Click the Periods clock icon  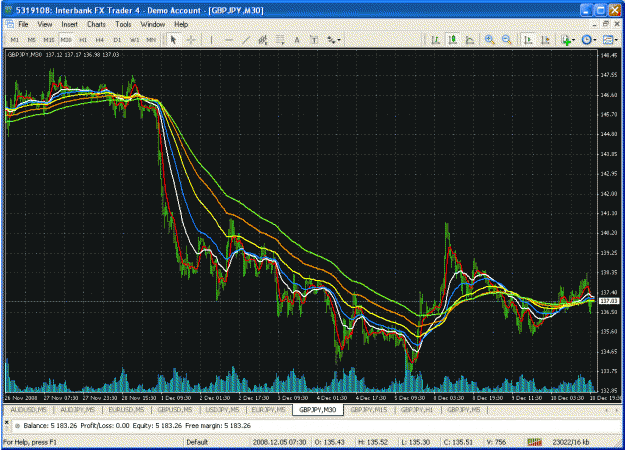(586, 39)
